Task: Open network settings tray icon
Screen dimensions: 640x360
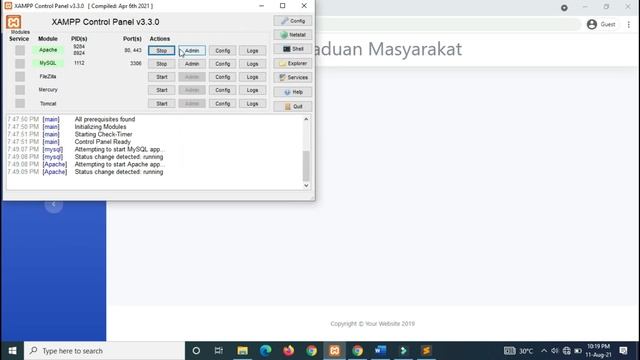Action: pos(567,351)
